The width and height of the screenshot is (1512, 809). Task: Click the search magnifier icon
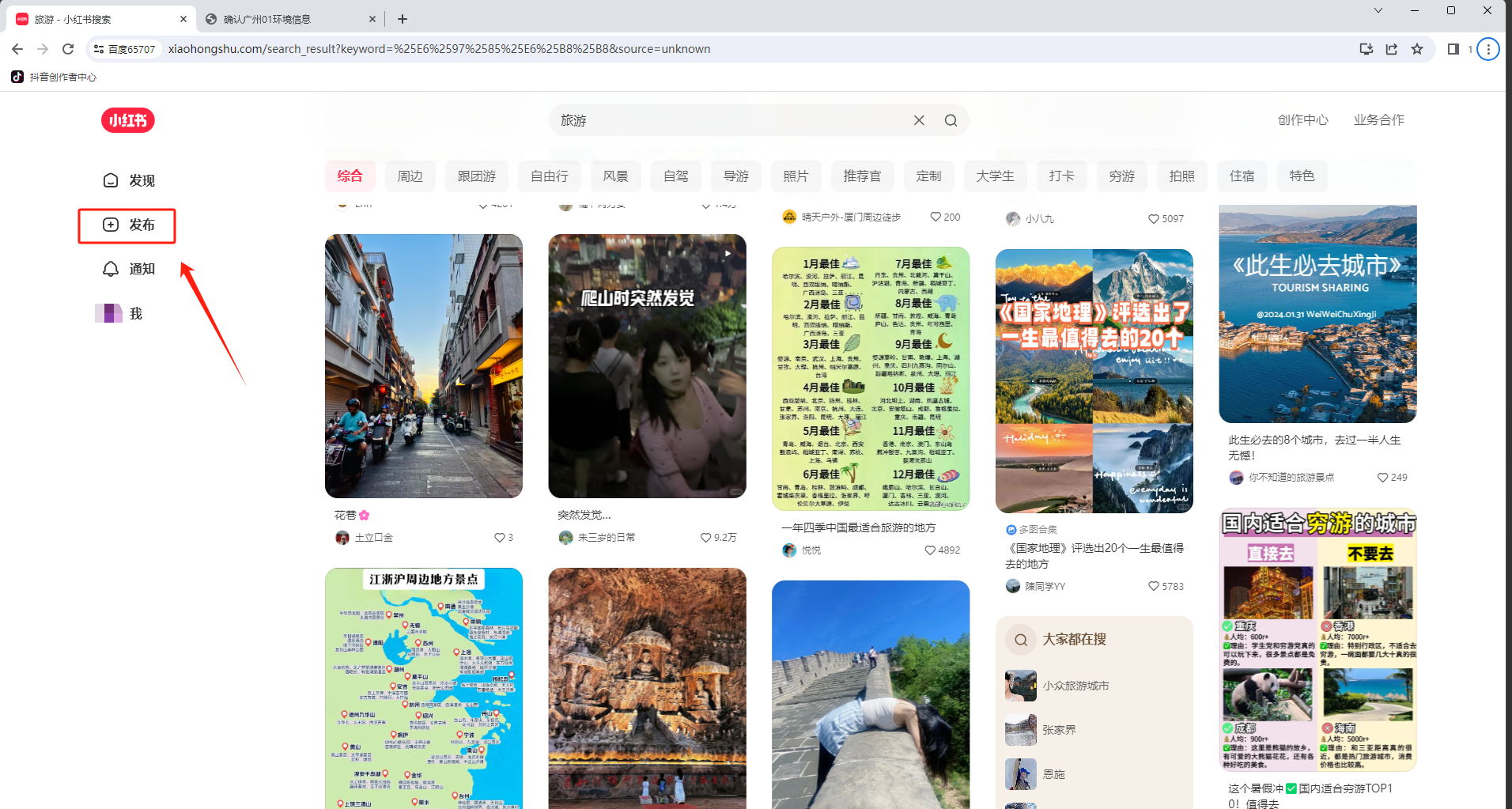(x=951, y=120)
